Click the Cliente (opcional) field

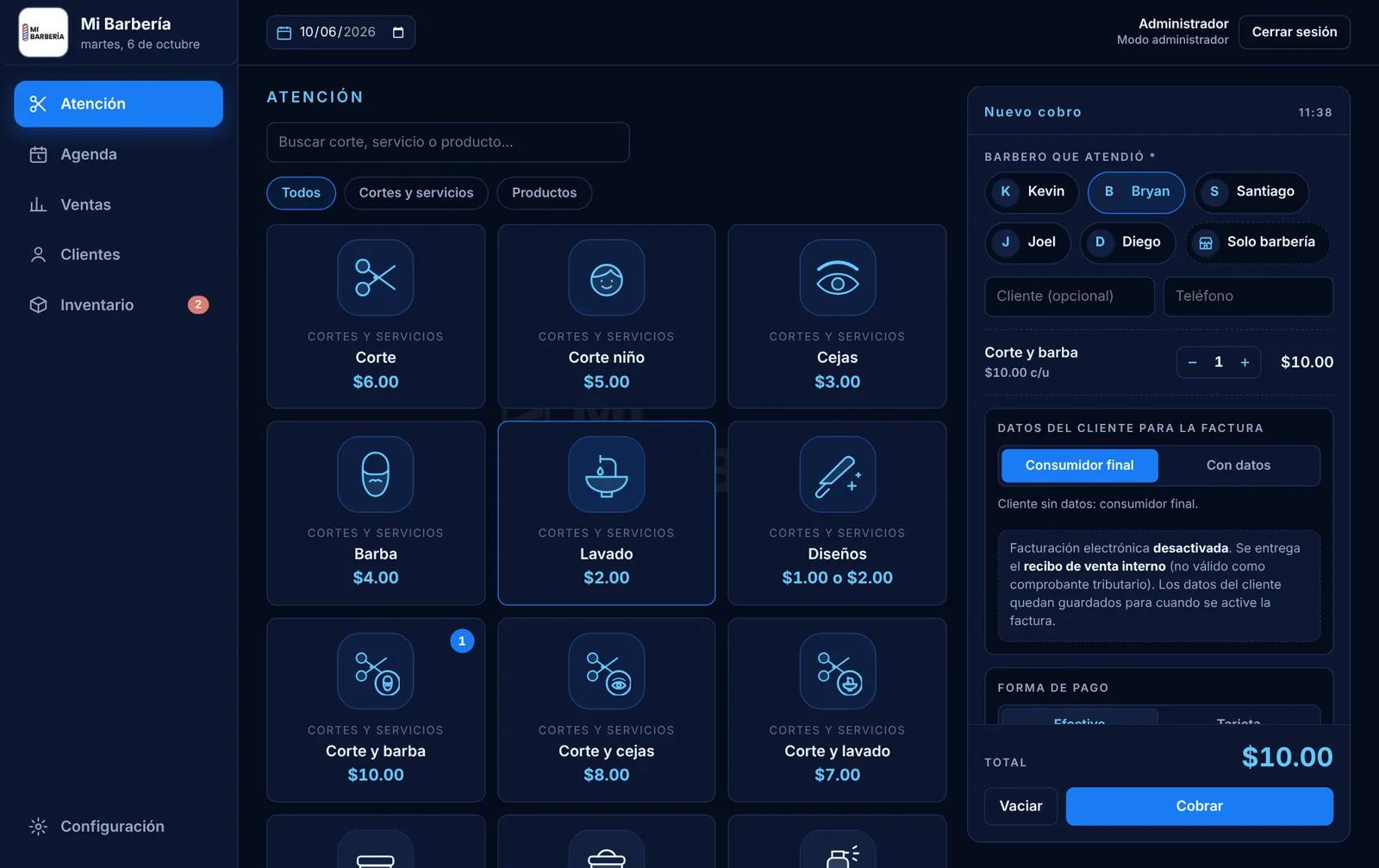(1070, 297)
